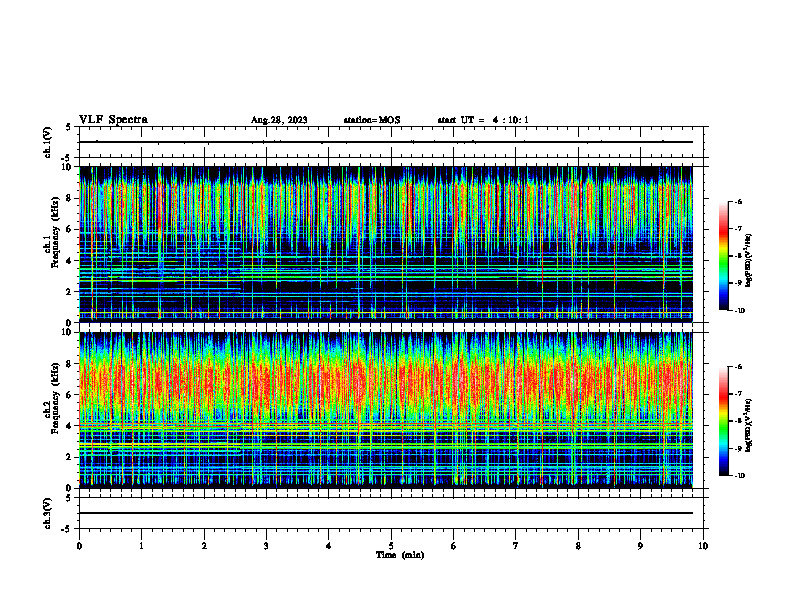Click the "Time (min)" x-axis label

tap(400, 555)
